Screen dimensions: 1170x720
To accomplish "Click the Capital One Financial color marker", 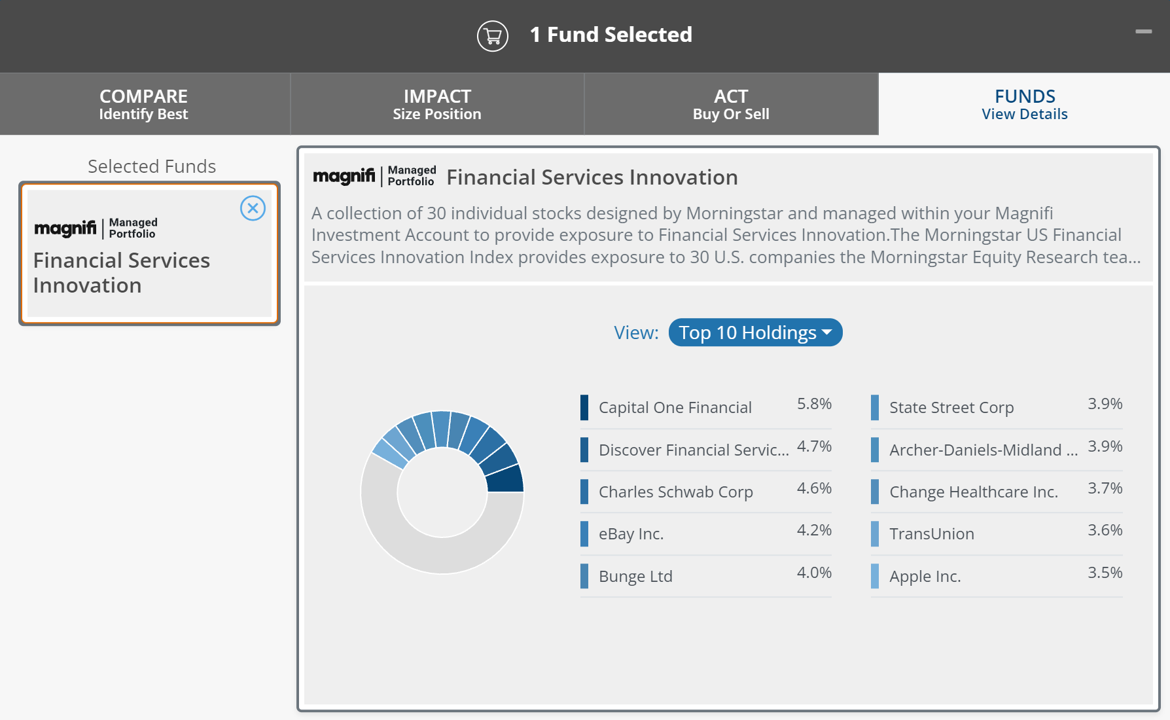I will coord(583,407).
